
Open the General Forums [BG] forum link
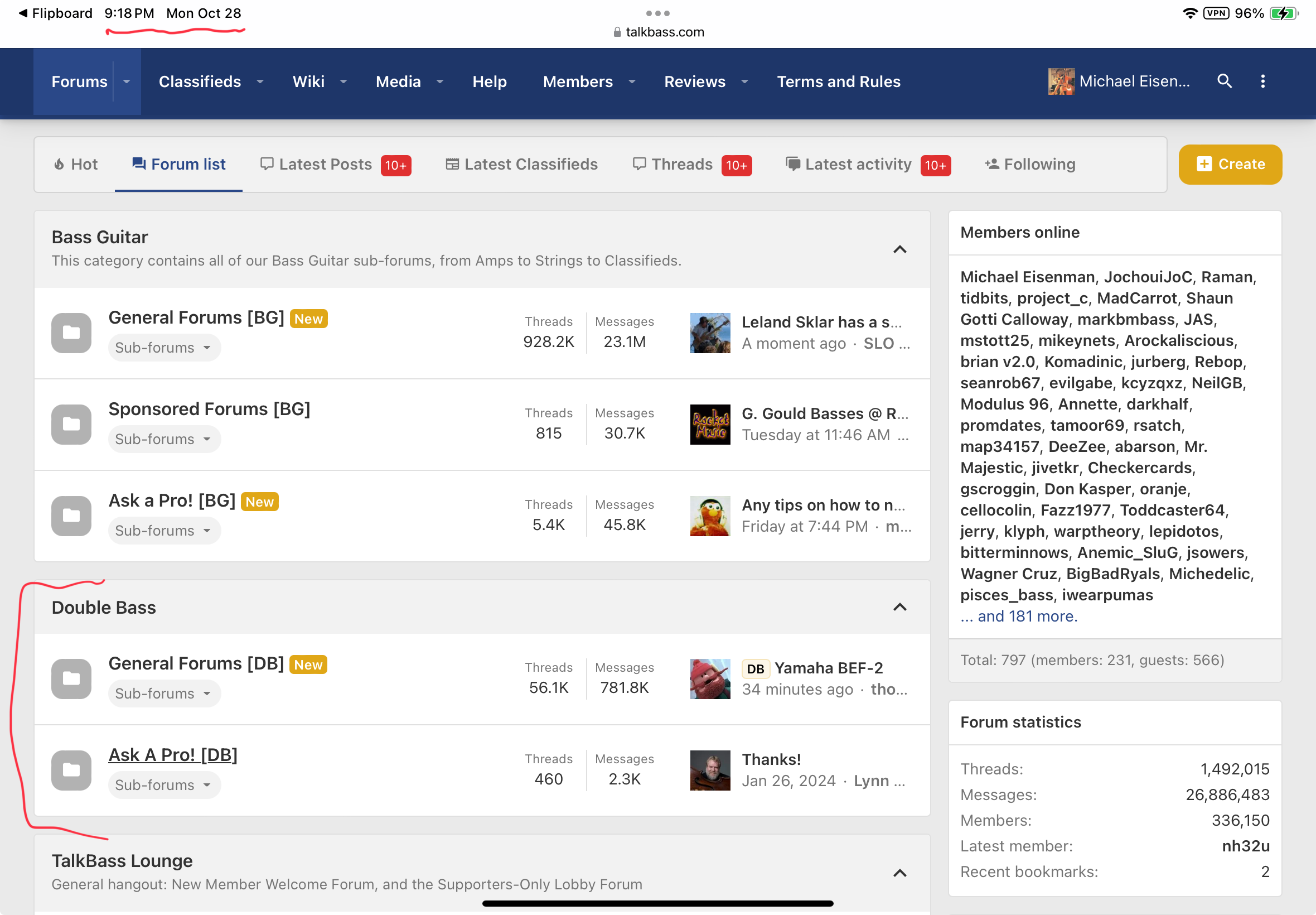196,317
